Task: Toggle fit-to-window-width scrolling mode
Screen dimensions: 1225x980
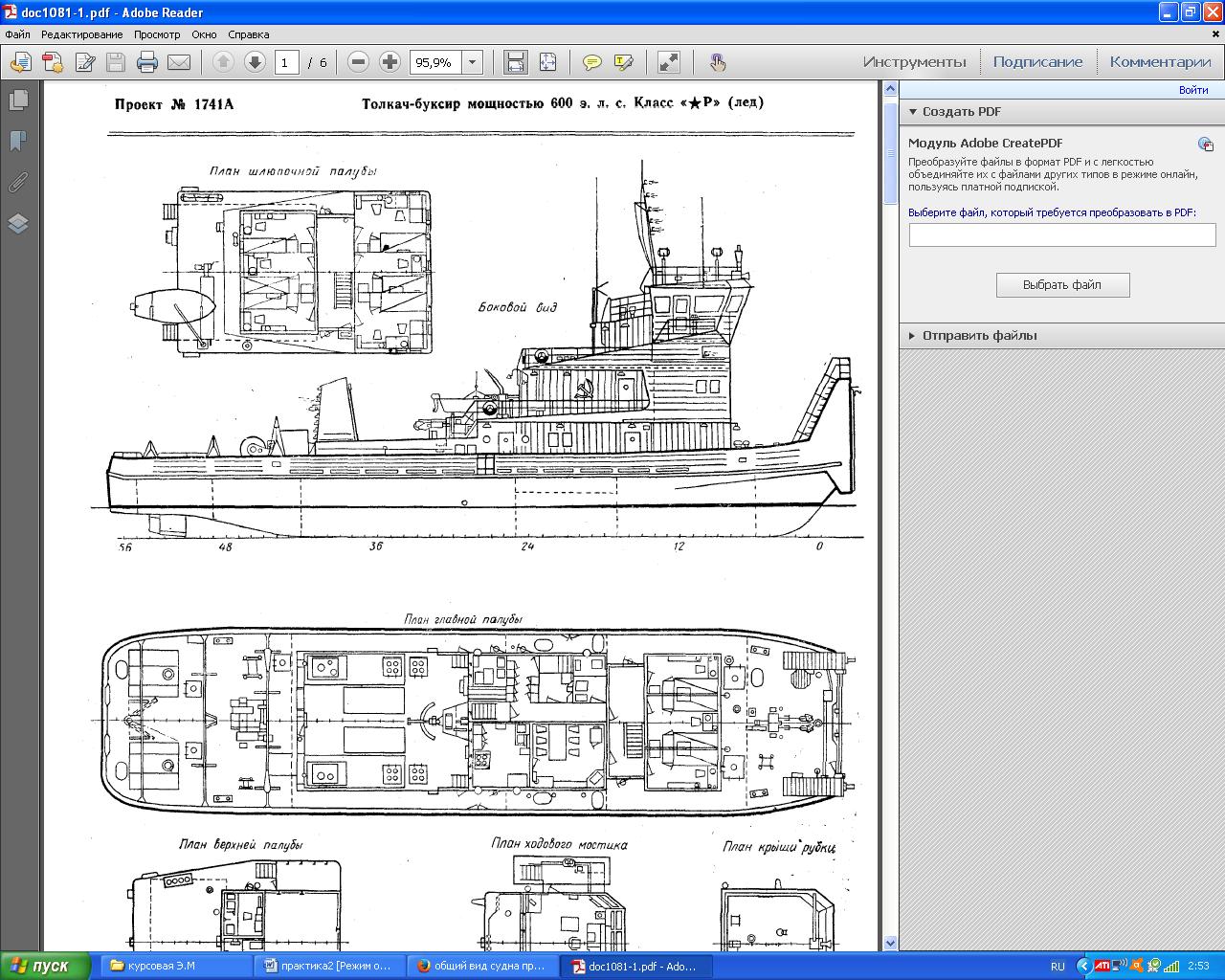Action: point(516,63)
